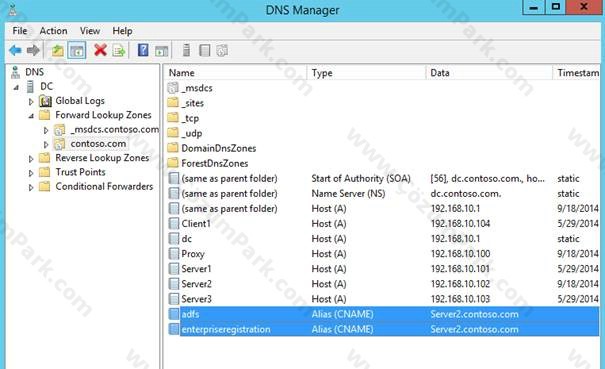Screen dimensions: 605x369
Task: Click the New server toolbar icon
Action: point(186,50)
